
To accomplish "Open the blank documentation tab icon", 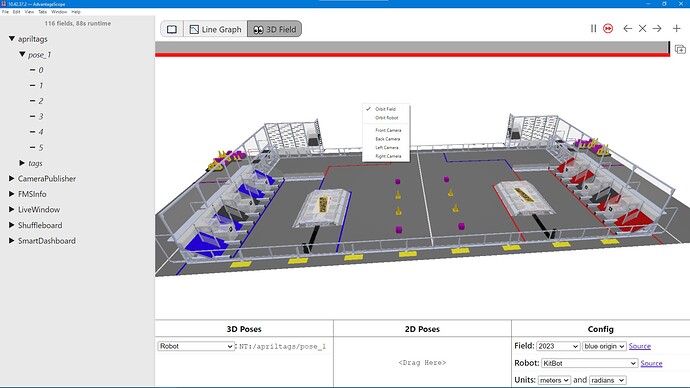I will click(172, 29).
